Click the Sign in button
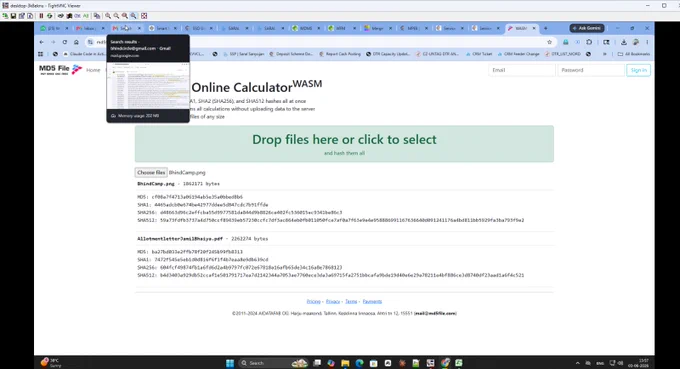The image size is (680, 369). coord(638,70)
